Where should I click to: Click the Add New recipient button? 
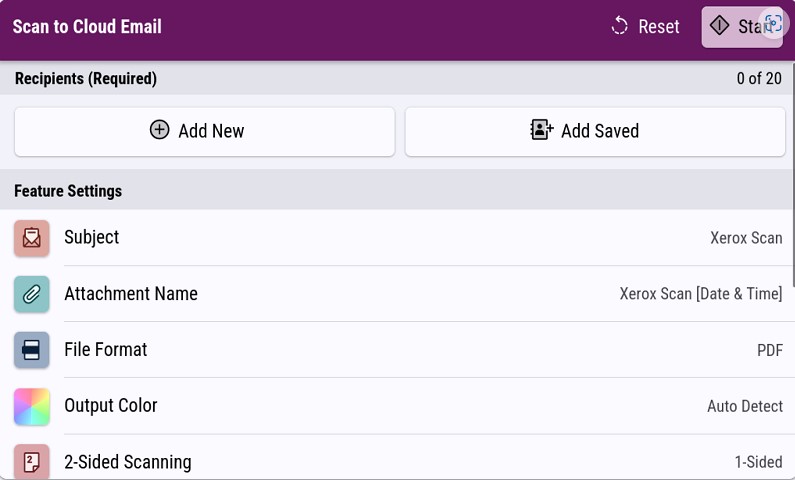tap(204, 131)
